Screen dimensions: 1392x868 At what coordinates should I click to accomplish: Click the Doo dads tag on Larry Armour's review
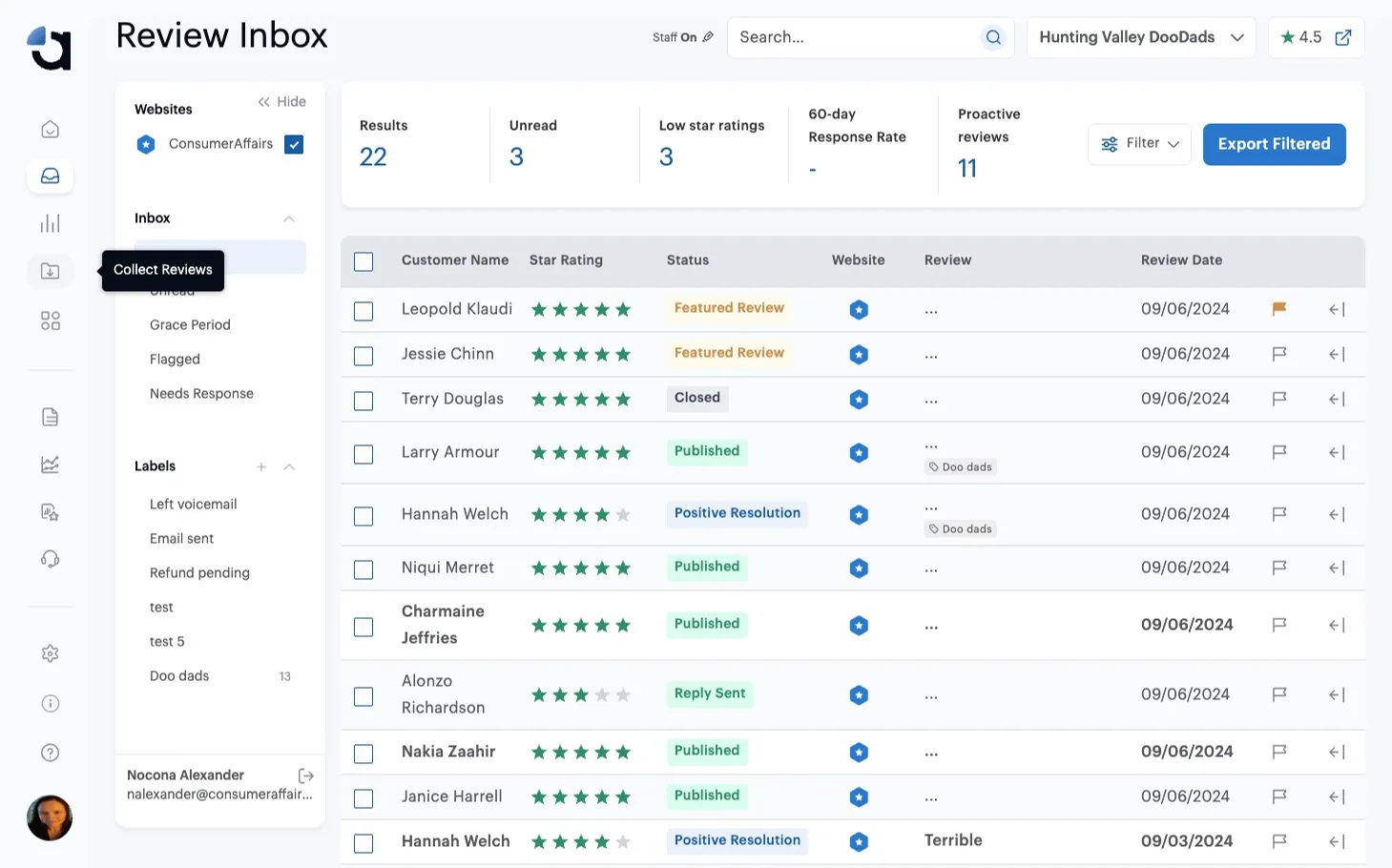[x=961, y=467]
